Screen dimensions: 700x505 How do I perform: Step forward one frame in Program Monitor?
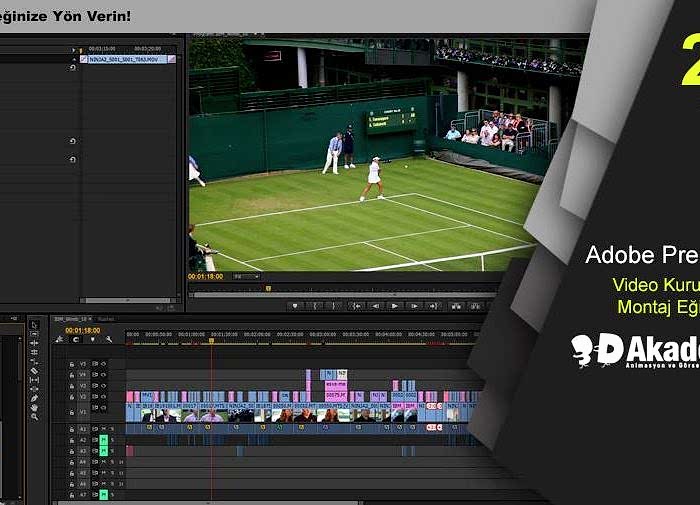[414, 306]
